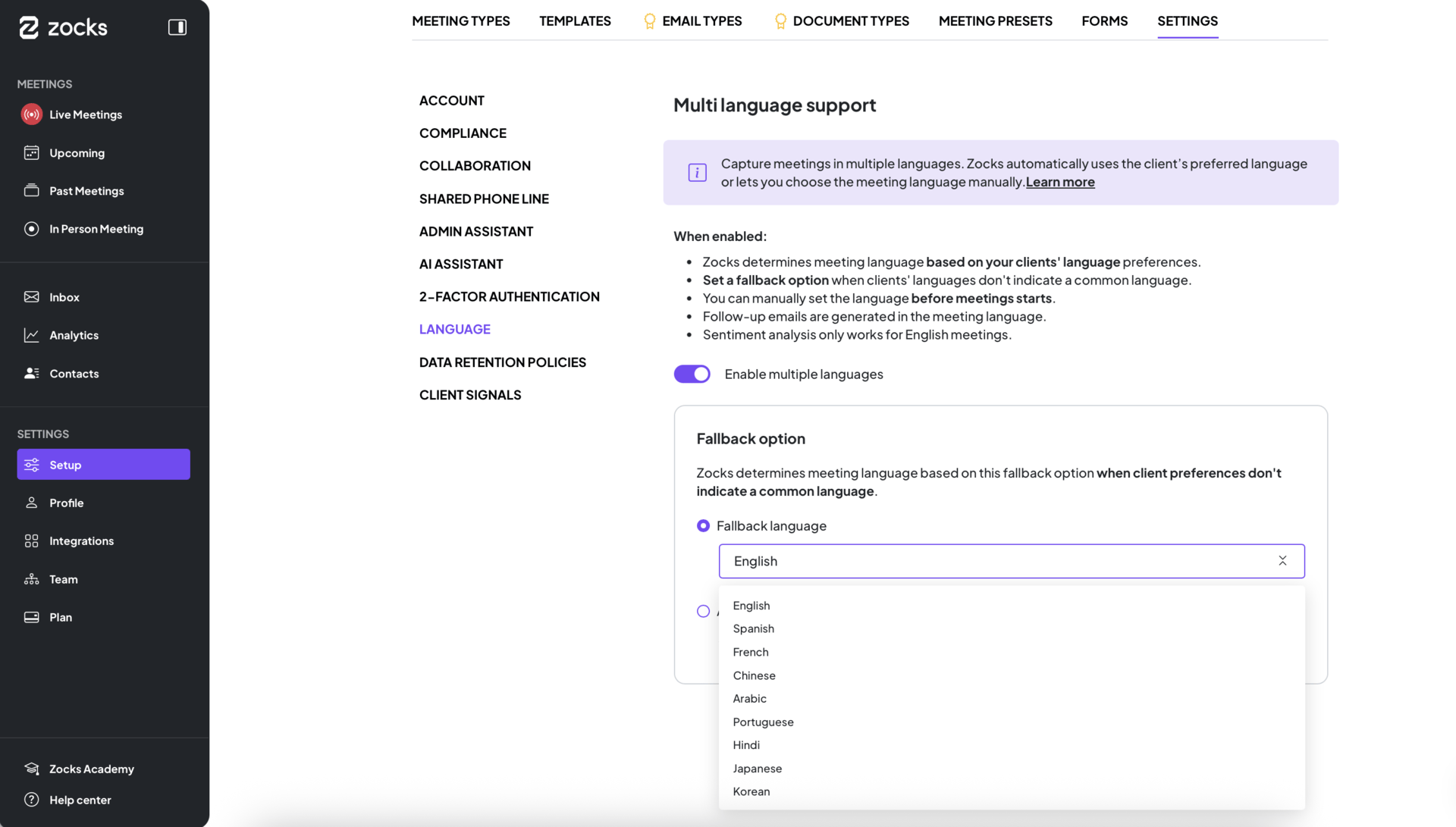Screen dimensions: 1456x827
Task: Click the Learn more link
Action: click(x=1059, y=181)
